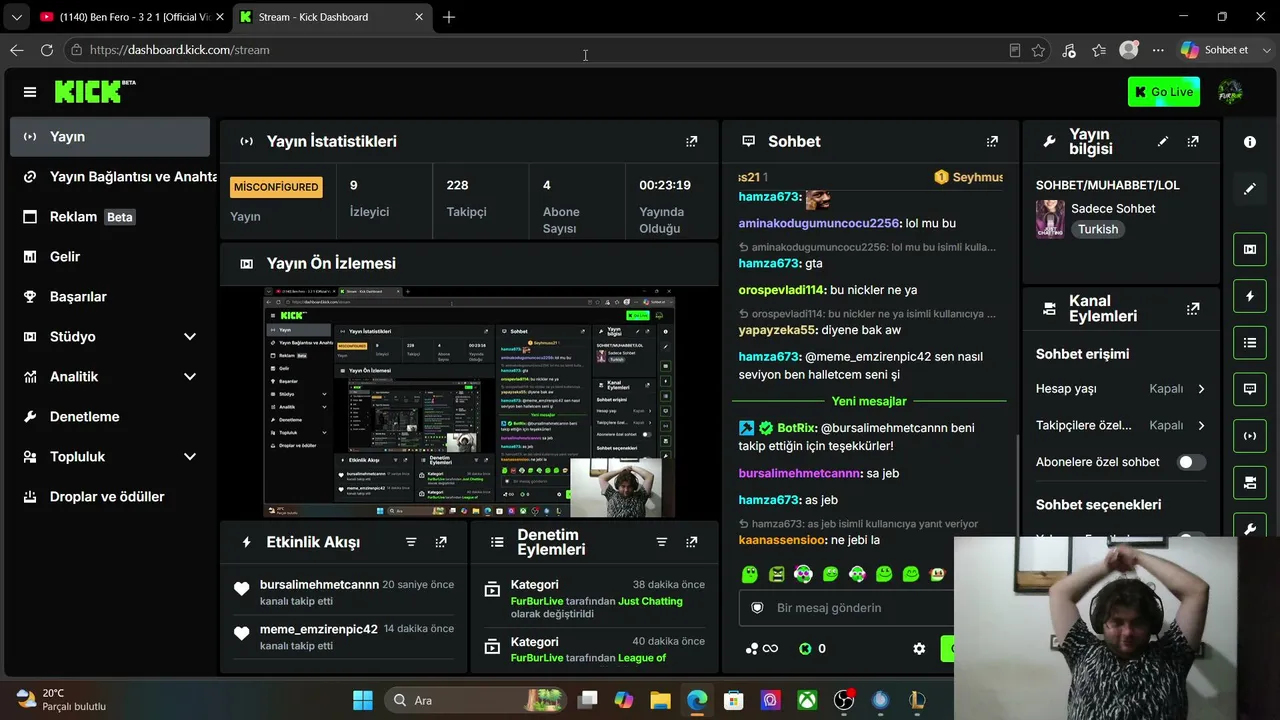Viewport: 1280px width, 720px height.
Task: Pop out the Sohbet chat panel
Action: coord(992,141)
